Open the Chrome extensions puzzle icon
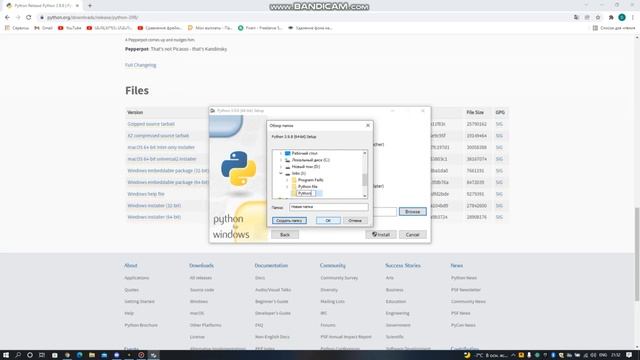The width and height of the screenshot is (640, 360). pyautogui.click(x=611, y=18)
